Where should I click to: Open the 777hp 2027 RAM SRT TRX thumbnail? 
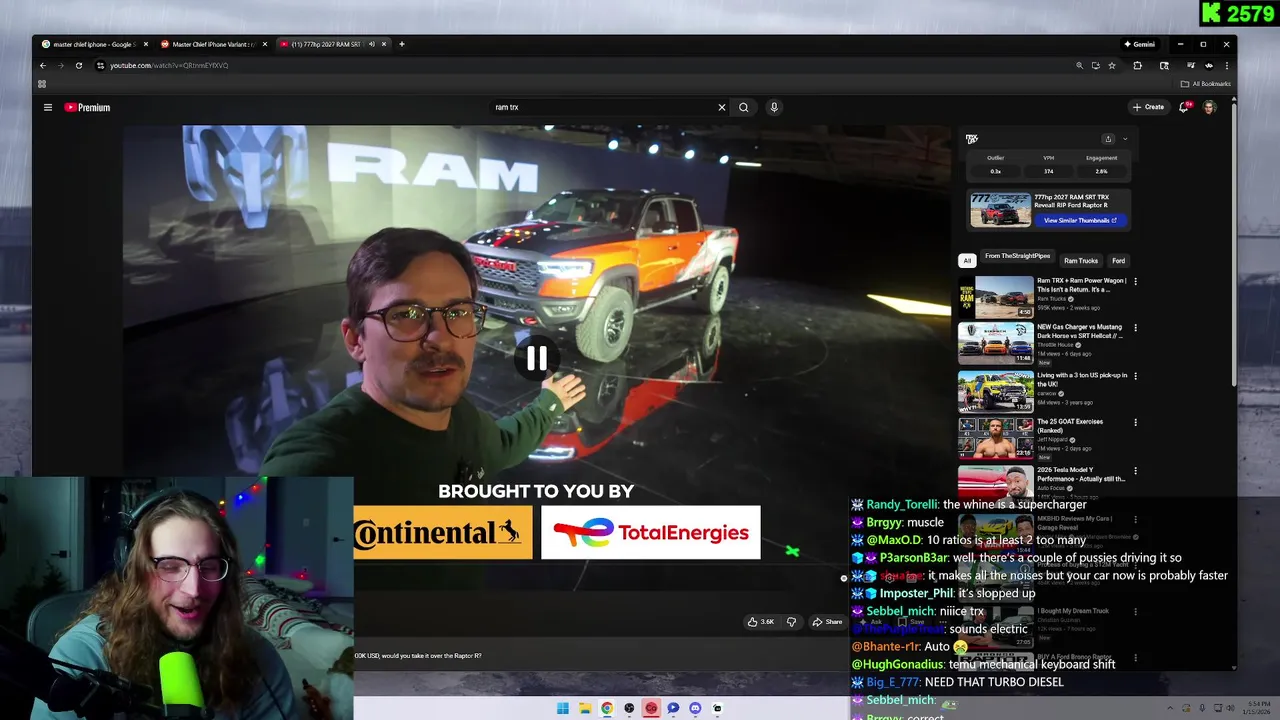pyautogui.click(x=1000, y=210)
